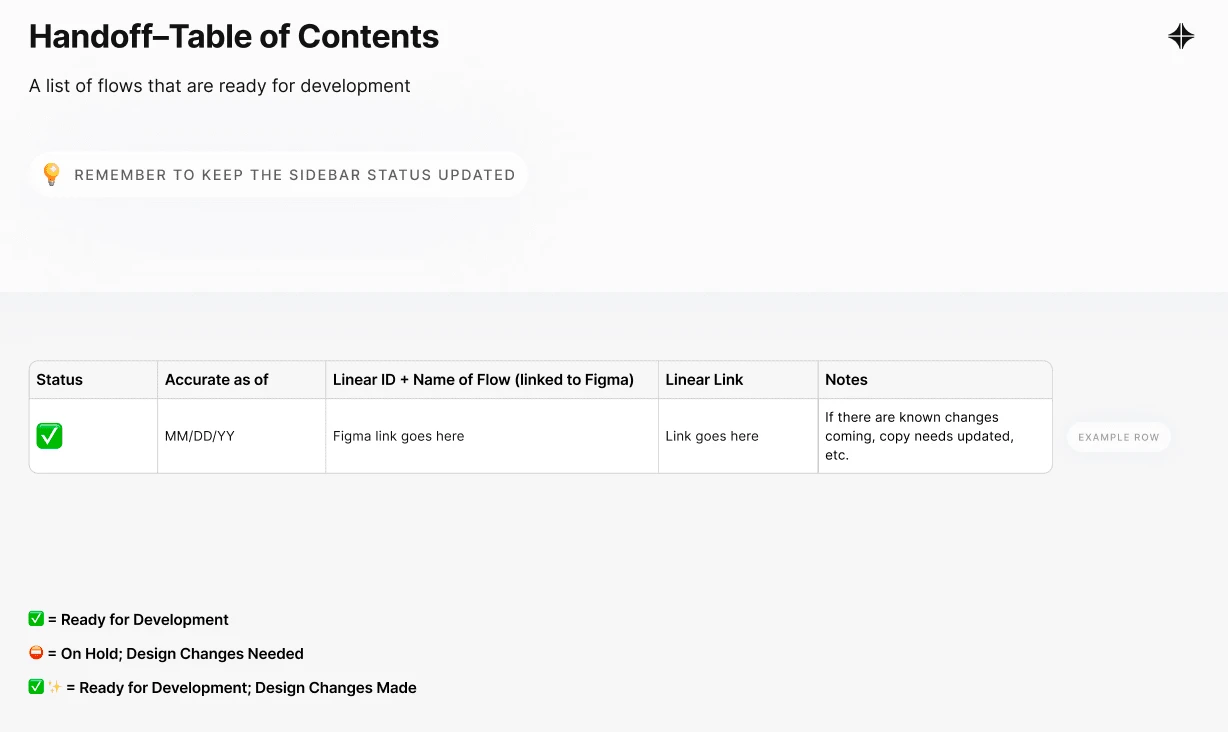
Task: Click the lightbulb reminder icon
Action: [52, 174]
